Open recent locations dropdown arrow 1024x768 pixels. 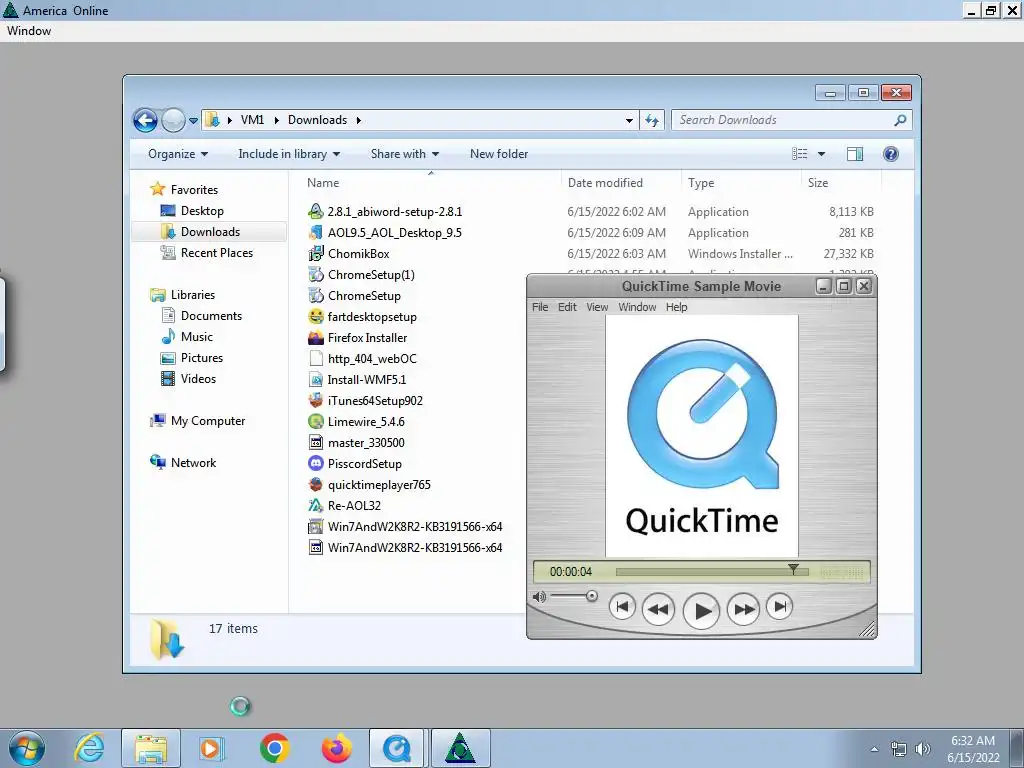coord(193,121)
